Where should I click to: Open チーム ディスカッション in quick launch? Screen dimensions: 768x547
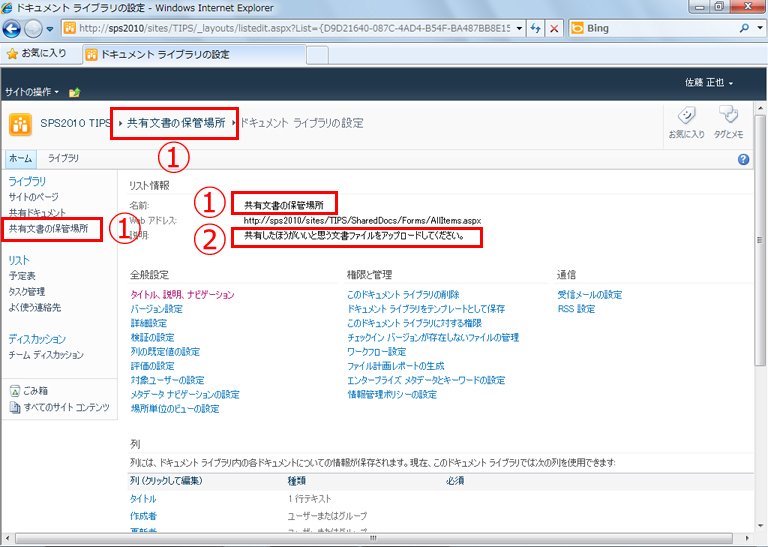46,355
